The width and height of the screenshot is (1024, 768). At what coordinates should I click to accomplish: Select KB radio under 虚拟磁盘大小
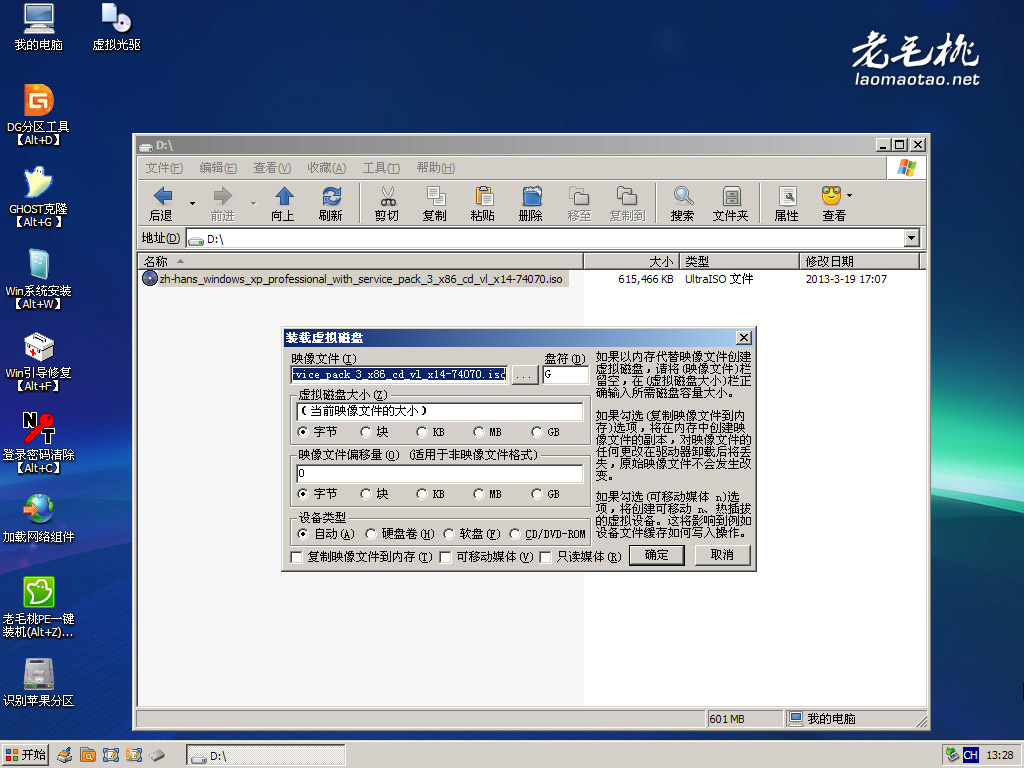click(x=421, y=432)
